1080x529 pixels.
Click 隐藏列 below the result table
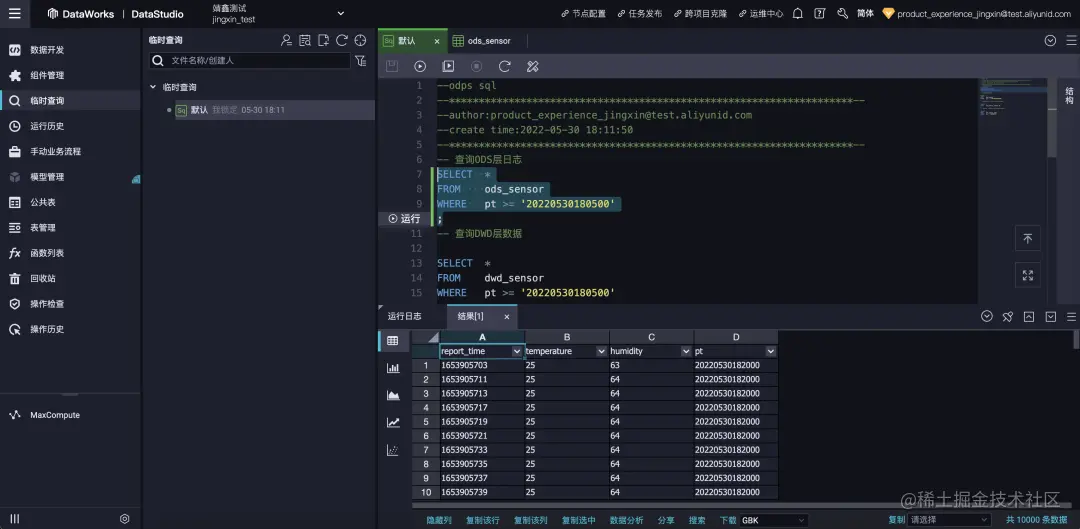439,520
